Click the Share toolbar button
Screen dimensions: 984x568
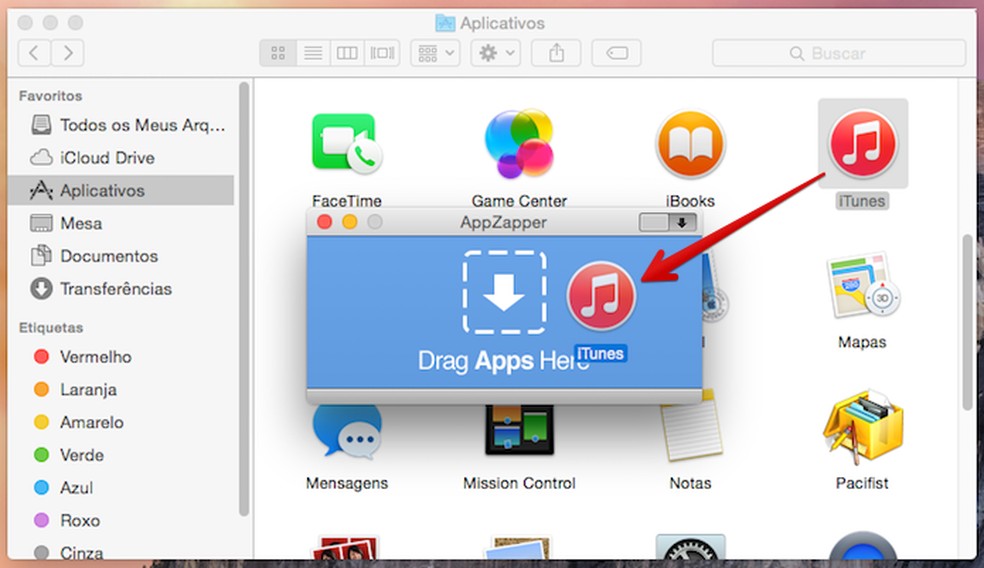pos(556,53)
